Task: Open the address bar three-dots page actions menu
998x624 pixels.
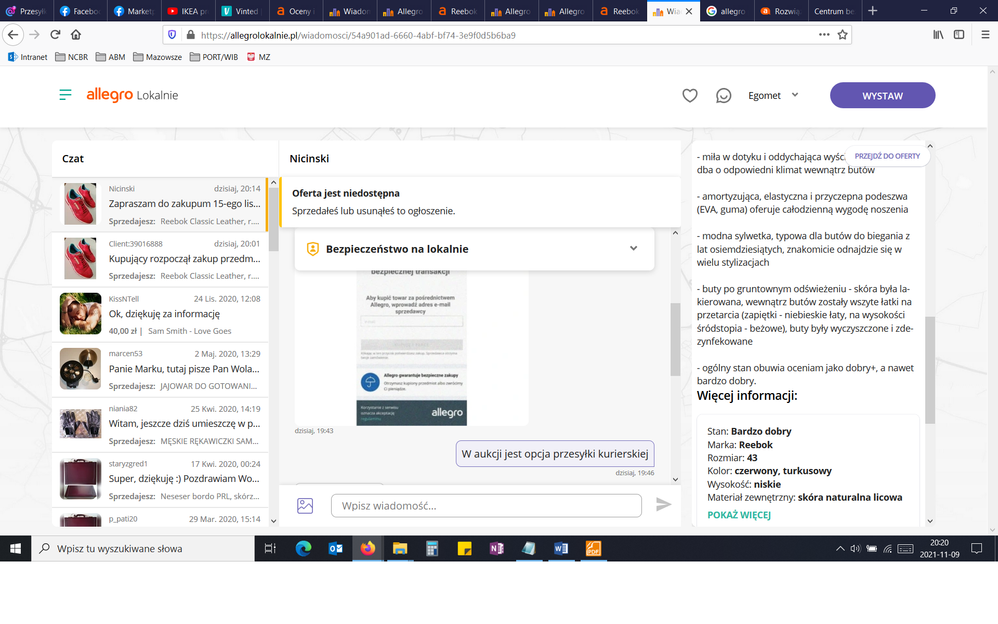Action: tap(823, 34)
